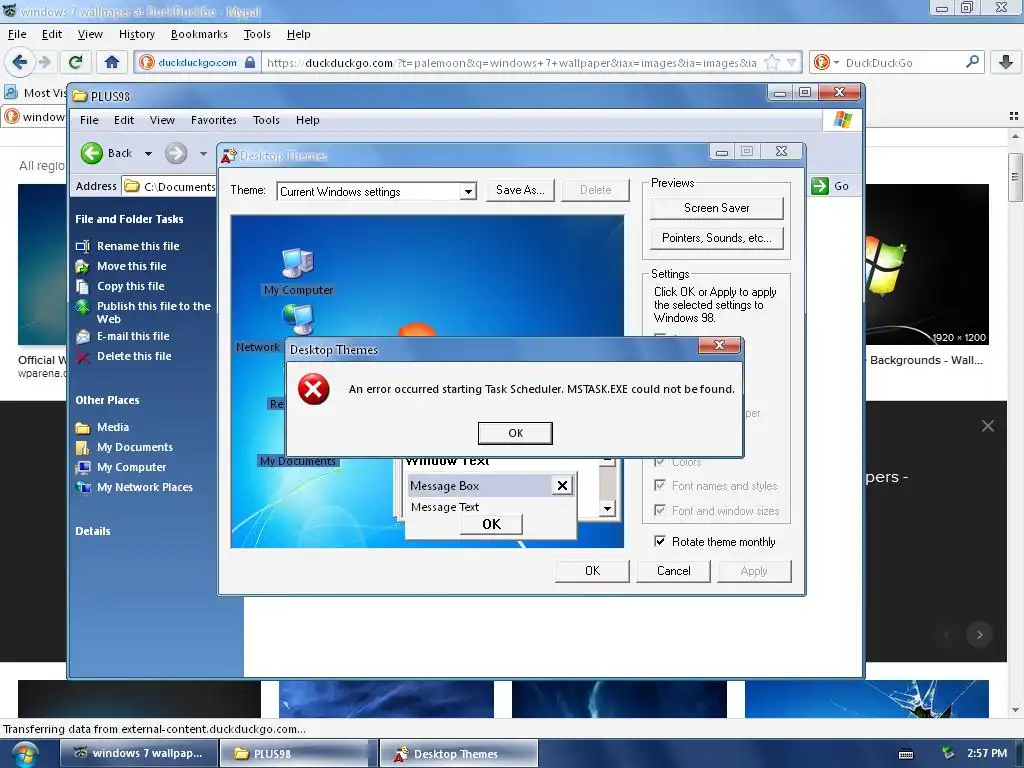Click OK at bottom of Desktop Themes window

[x=592, y=571]
